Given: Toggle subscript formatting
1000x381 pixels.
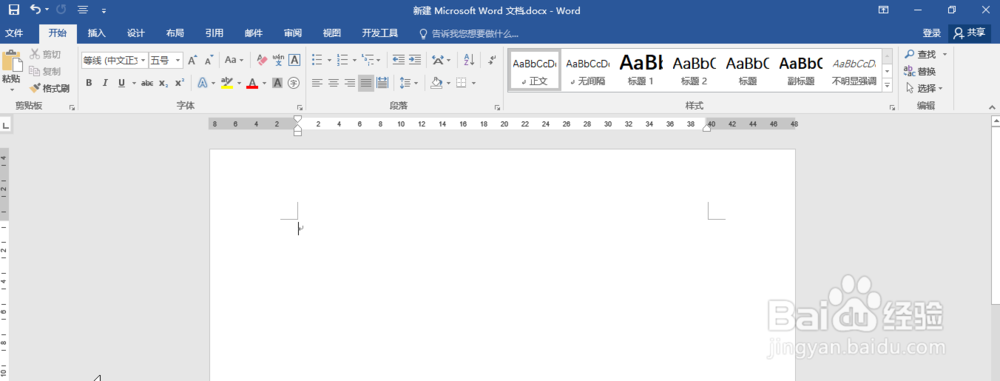Looking at the screenshot, I should tap(163, 83).
